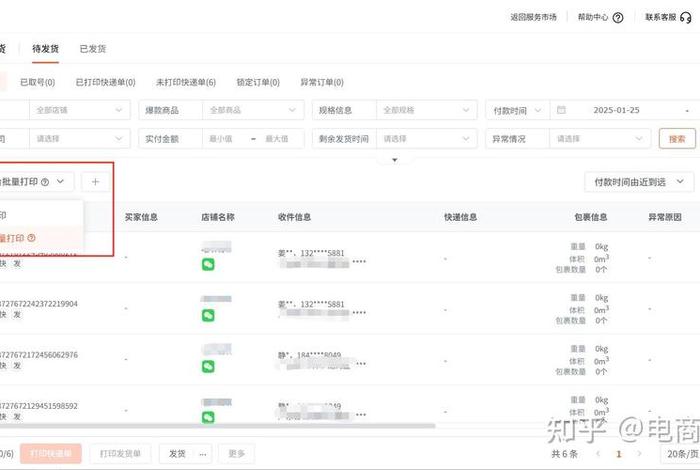This screenshot has width=700, height=470.
Task: Click the 最小值 amount input field
Action: coord(223,139)
